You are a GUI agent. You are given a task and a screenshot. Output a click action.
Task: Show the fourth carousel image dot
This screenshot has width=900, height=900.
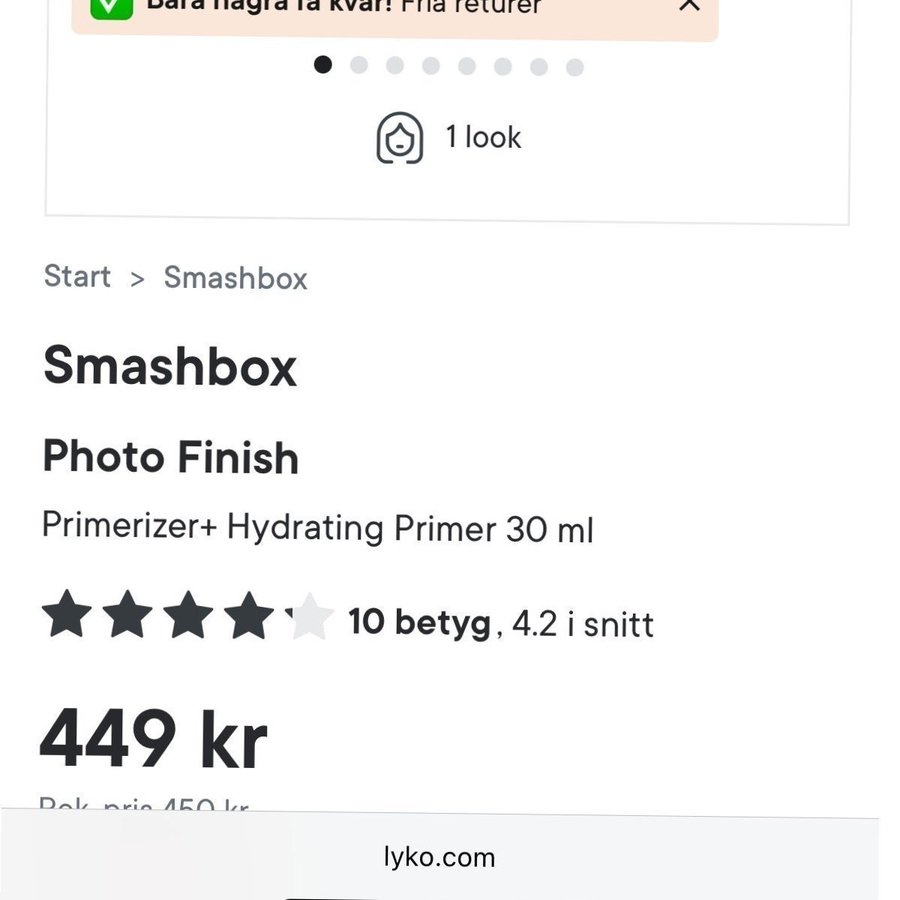pyautogui.click(x=431, y=66)
